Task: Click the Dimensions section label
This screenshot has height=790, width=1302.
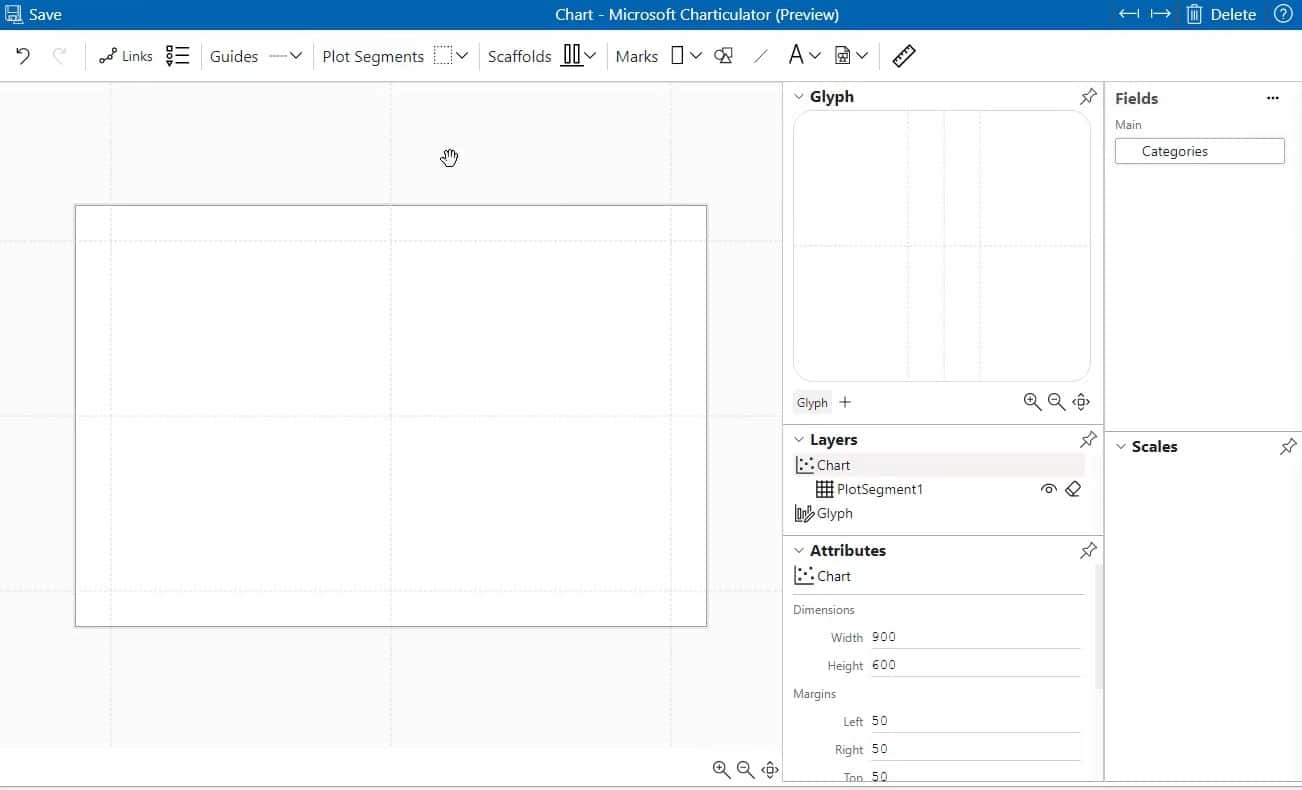Action: [x=824, y=610]
